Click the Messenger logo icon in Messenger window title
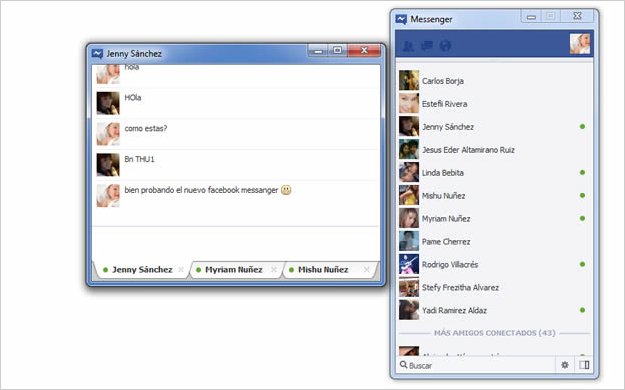The height and width of the screenshot is (390, 625). 401,19
